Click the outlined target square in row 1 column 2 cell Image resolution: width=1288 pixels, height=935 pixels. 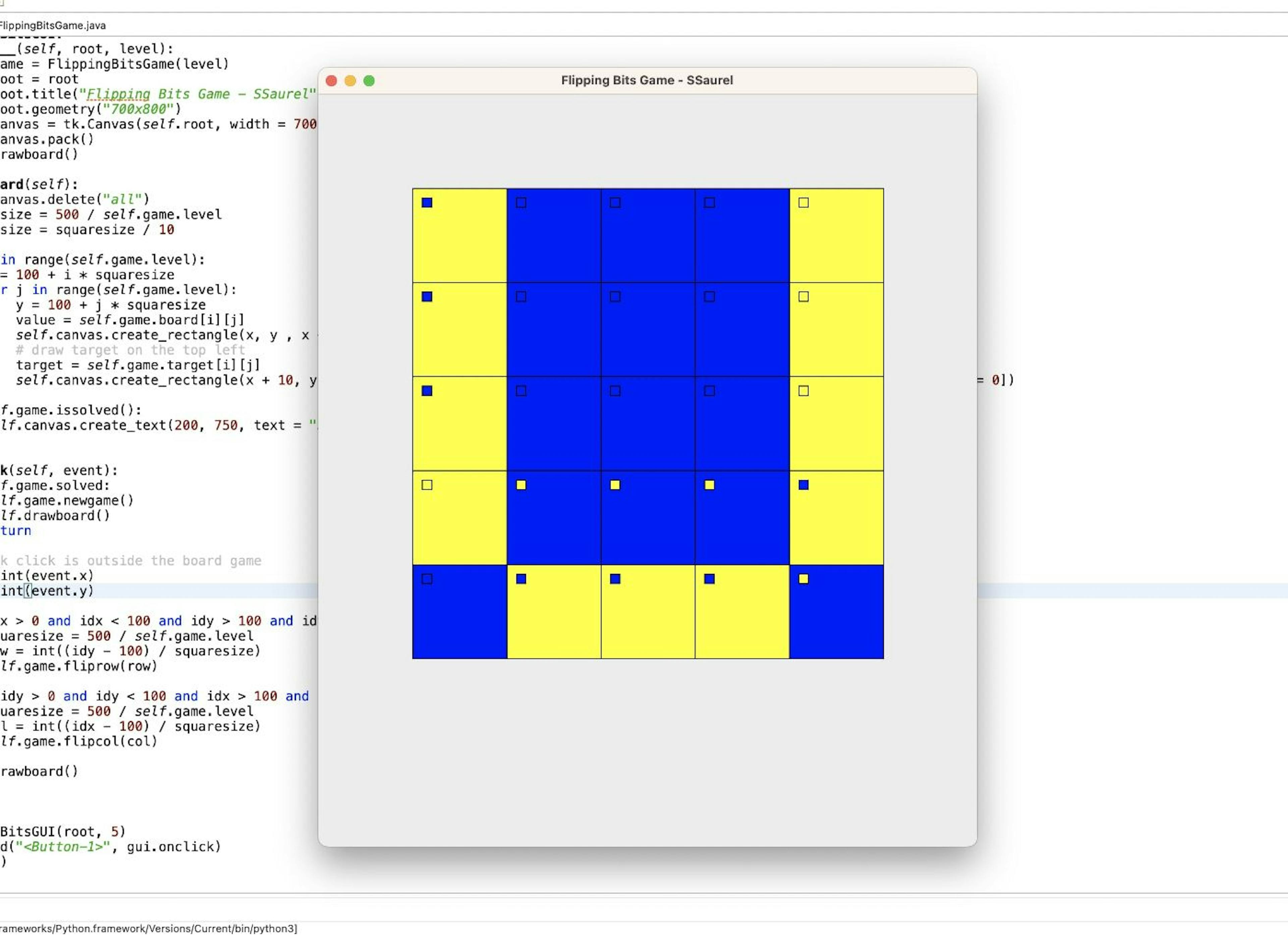coord(521,202)
